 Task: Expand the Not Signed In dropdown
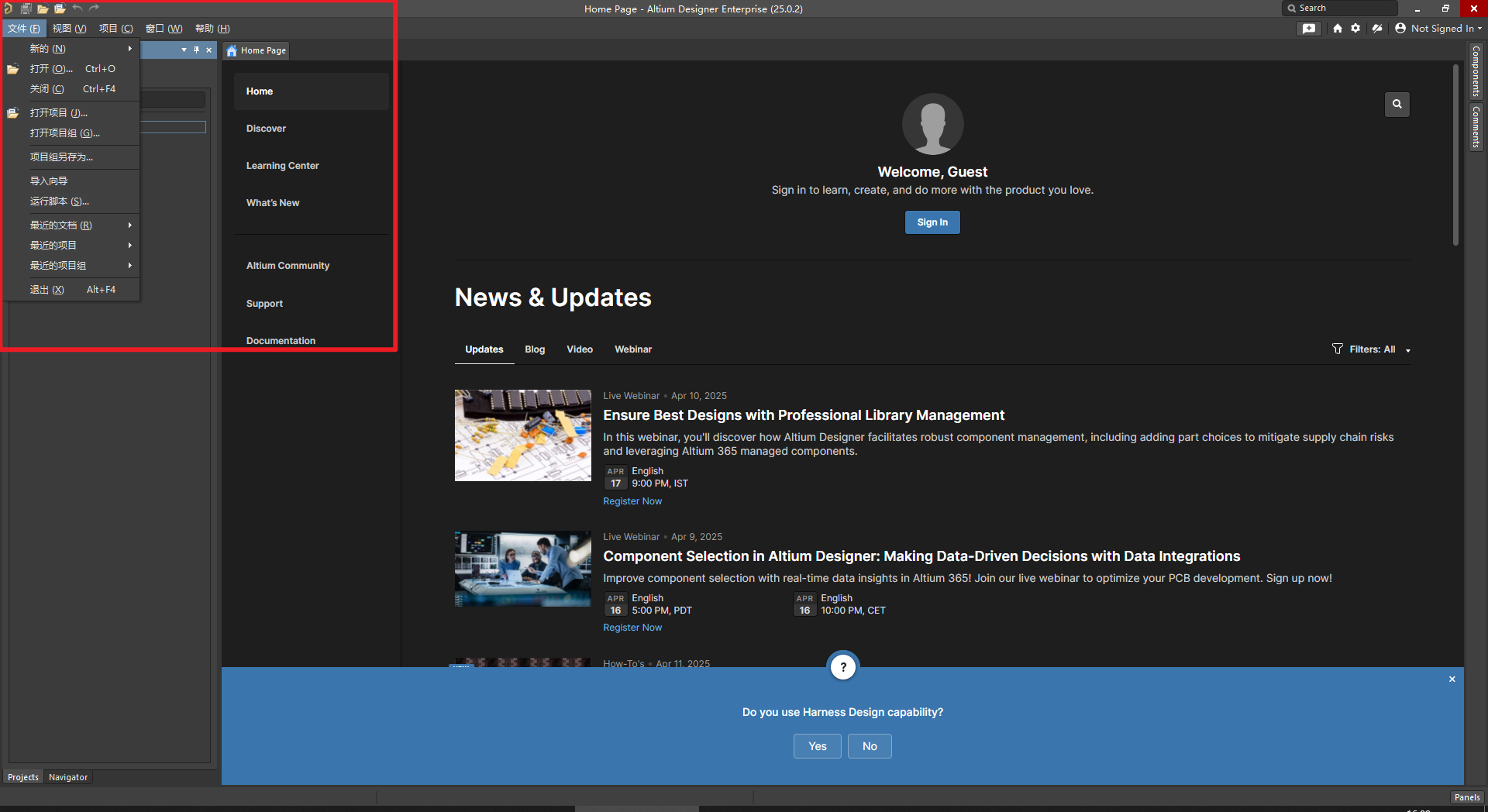[x=1479, y=29]
